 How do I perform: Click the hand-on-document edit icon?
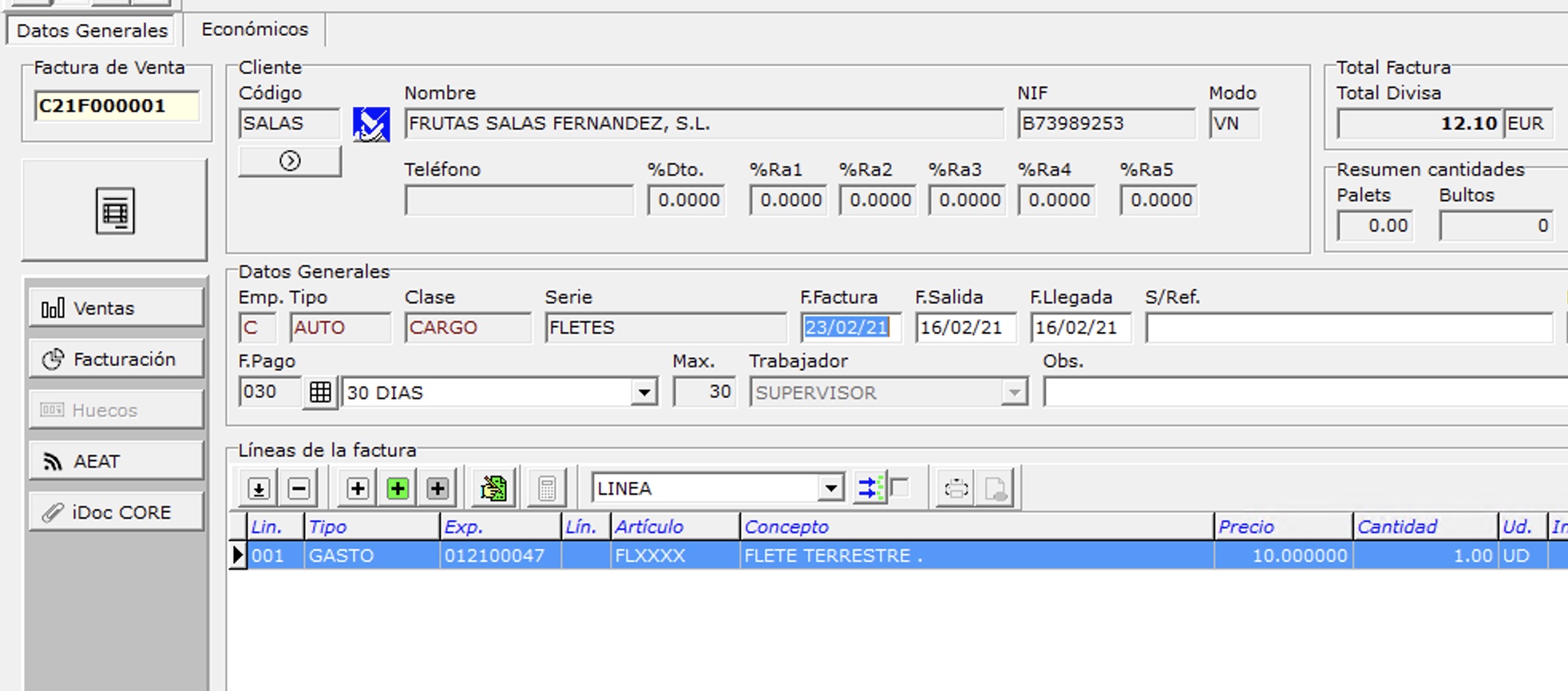[493, 488]
